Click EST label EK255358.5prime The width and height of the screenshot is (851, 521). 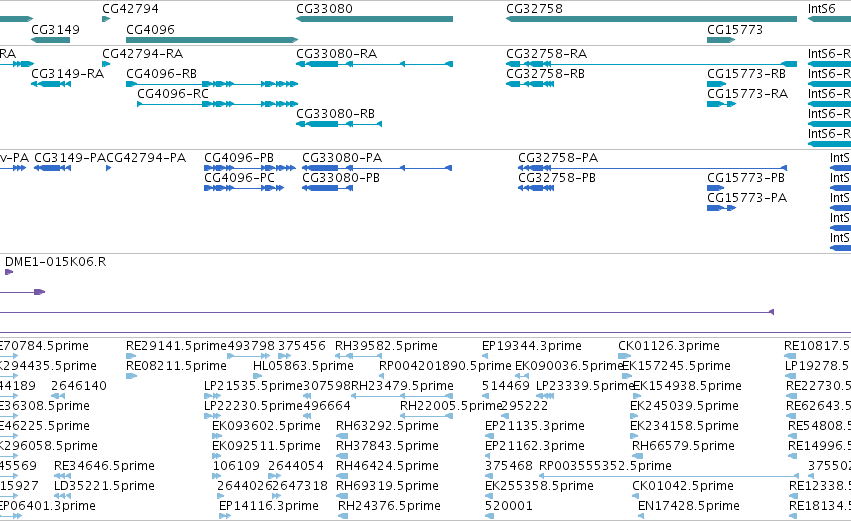[539, 486]
